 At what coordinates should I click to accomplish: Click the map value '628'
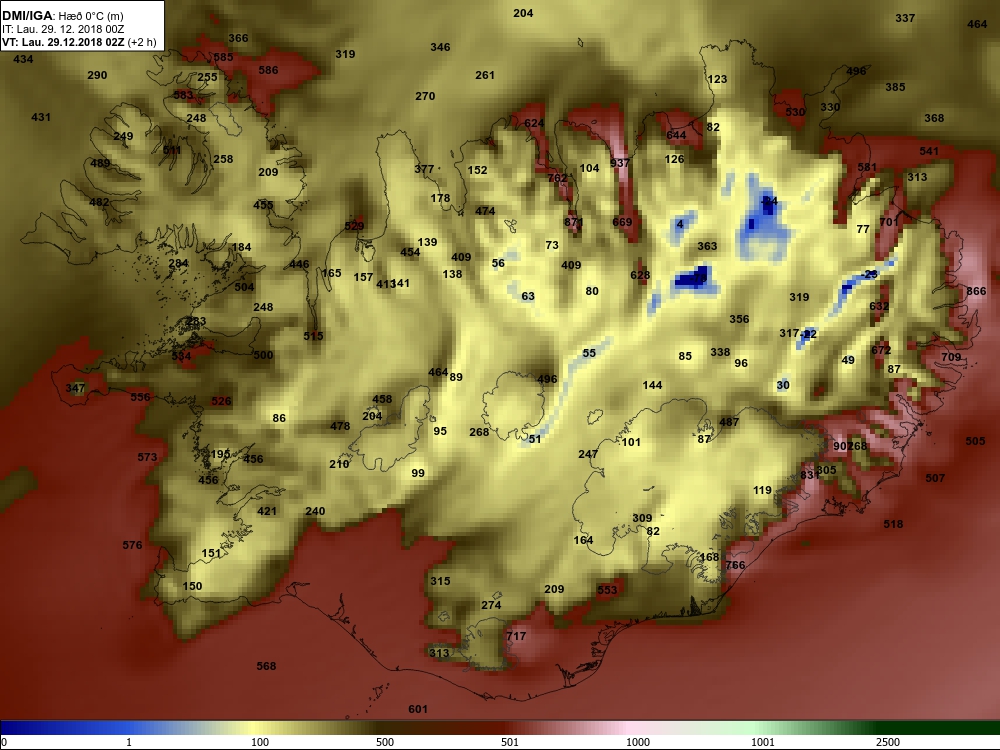pos(640,276)
